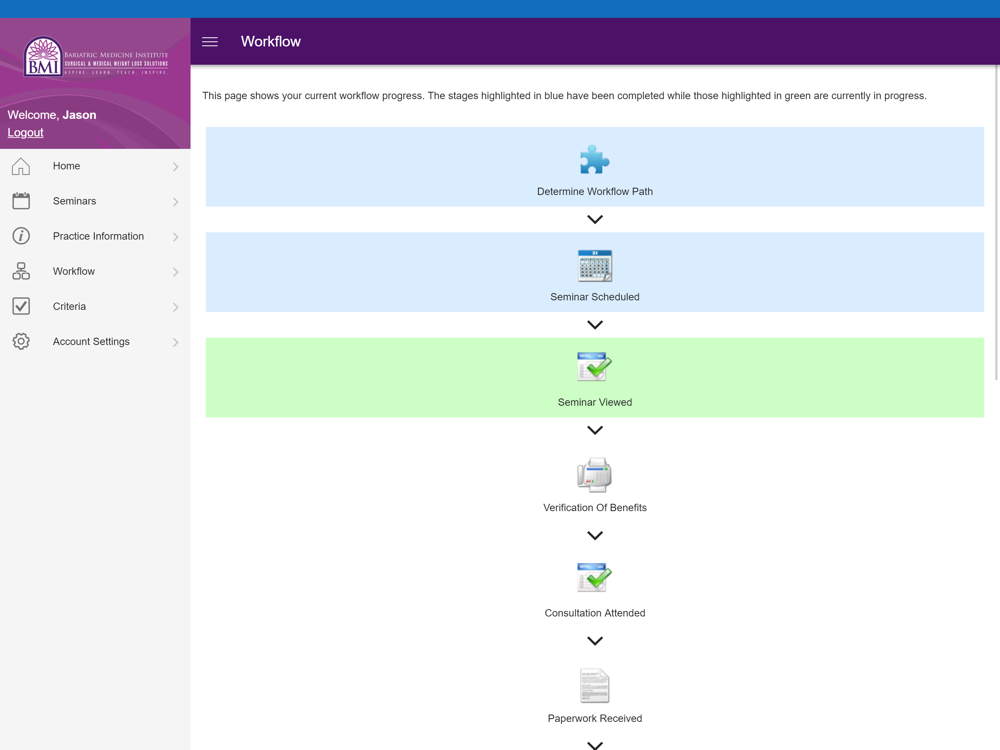1000x750 pixels.
Task: Click the fax machine Verification Of Benefits icon
Action: coord(594,474)
